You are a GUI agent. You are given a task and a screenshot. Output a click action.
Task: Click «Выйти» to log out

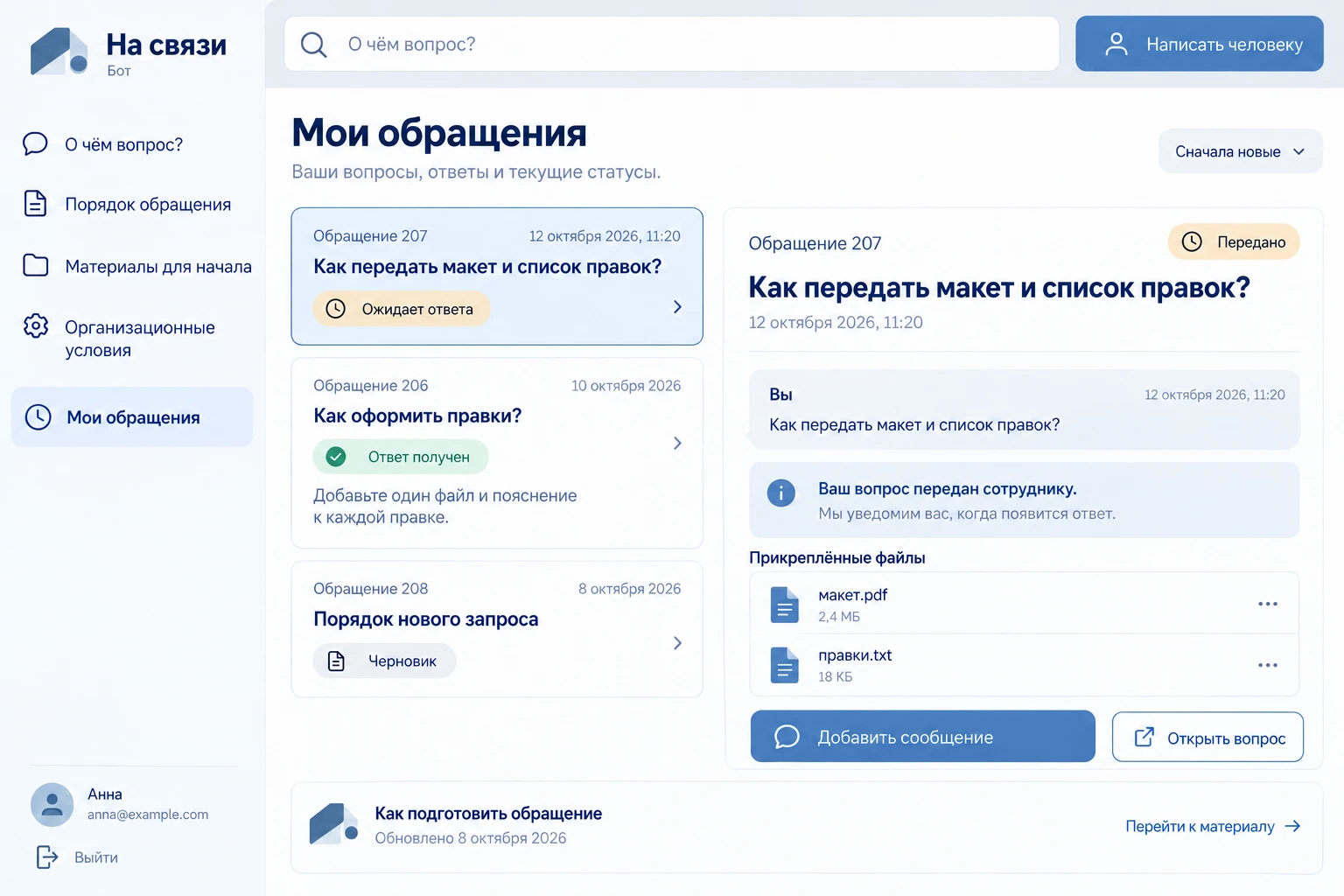(96, 857)
